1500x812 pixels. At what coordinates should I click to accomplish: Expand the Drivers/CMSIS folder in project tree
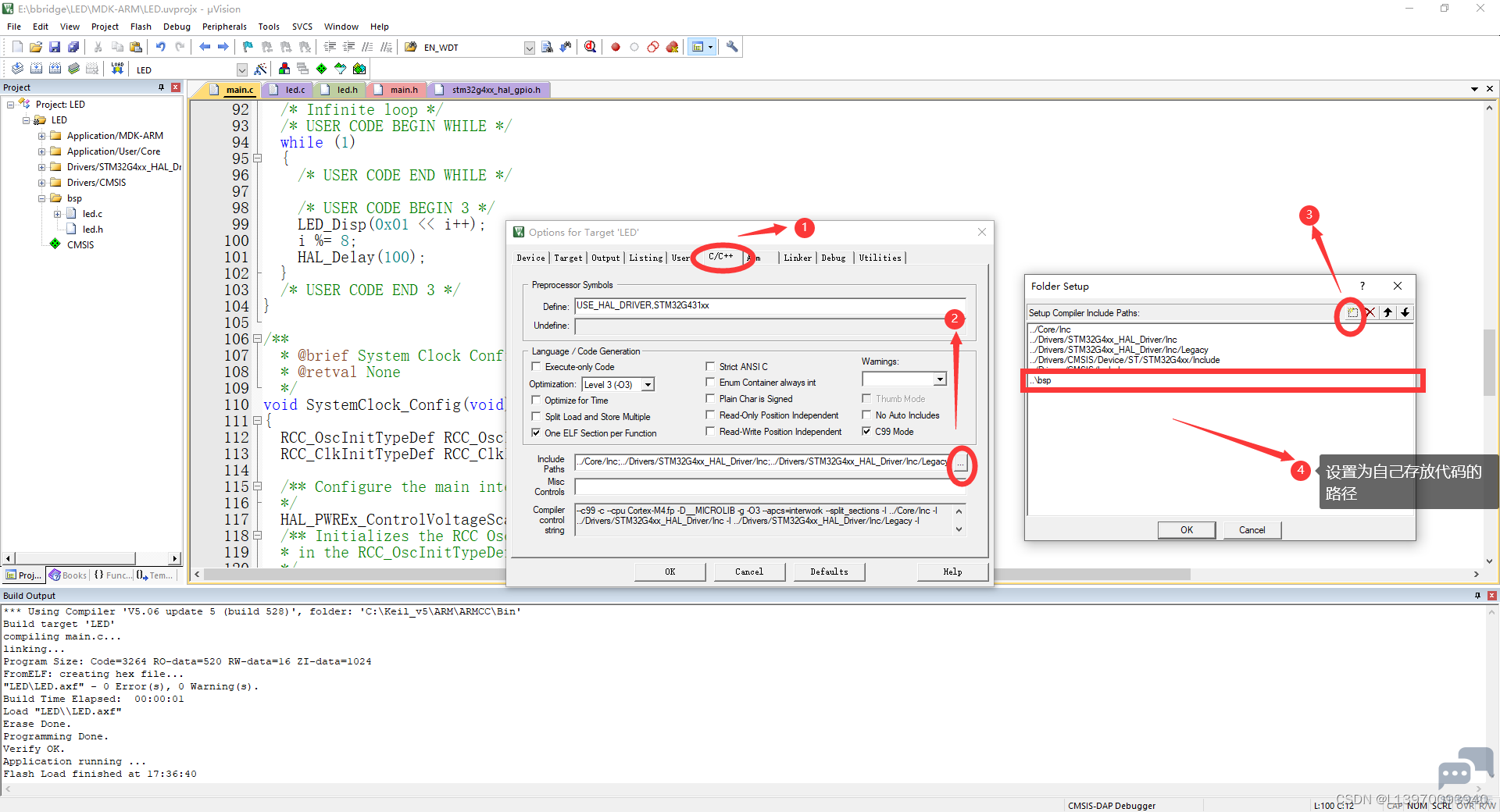tap(41, 183)
